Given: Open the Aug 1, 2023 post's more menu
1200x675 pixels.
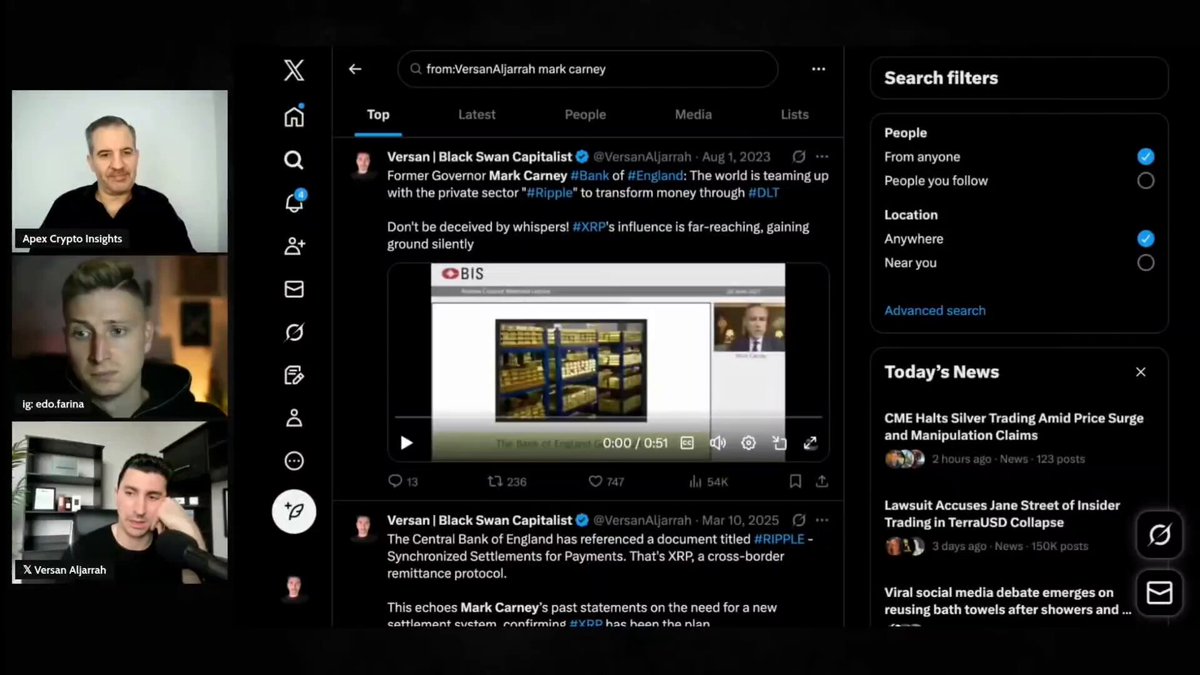Looking at the screenshot, I should (822, 156).
